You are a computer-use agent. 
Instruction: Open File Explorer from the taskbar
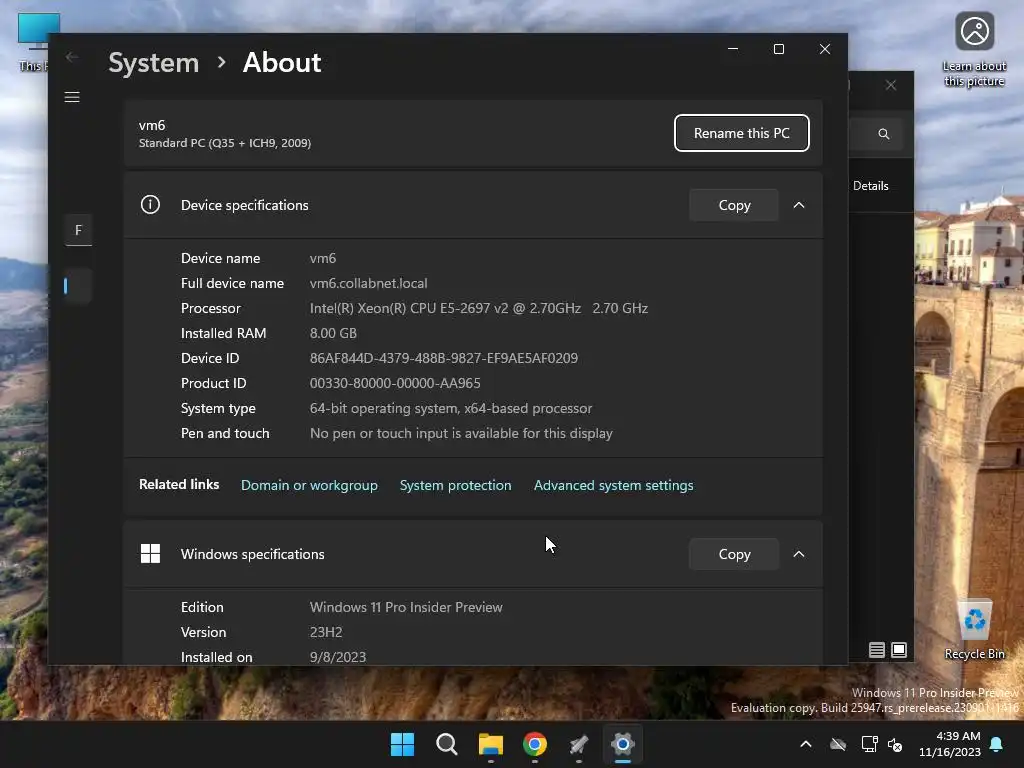490,744
